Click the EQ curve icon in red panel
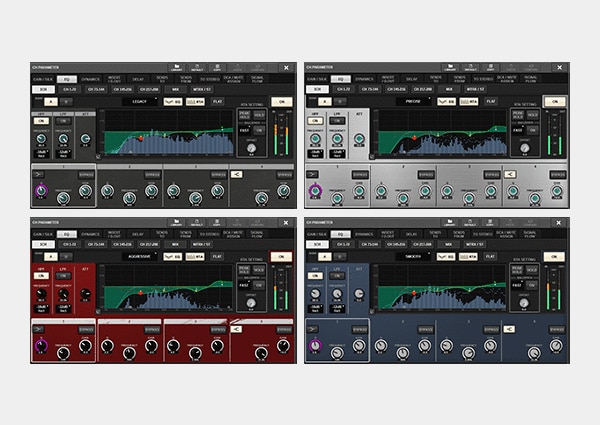The height and width of the screenshot is (425, 600). 174,257
